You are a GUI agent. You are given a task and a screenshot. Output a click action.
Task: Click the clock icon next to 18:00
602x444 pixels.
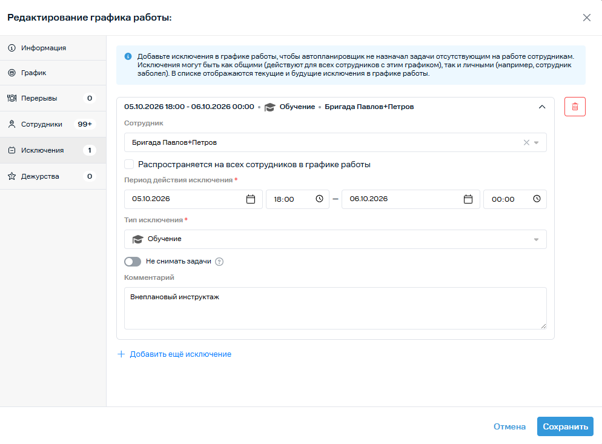tap(319, 199)
